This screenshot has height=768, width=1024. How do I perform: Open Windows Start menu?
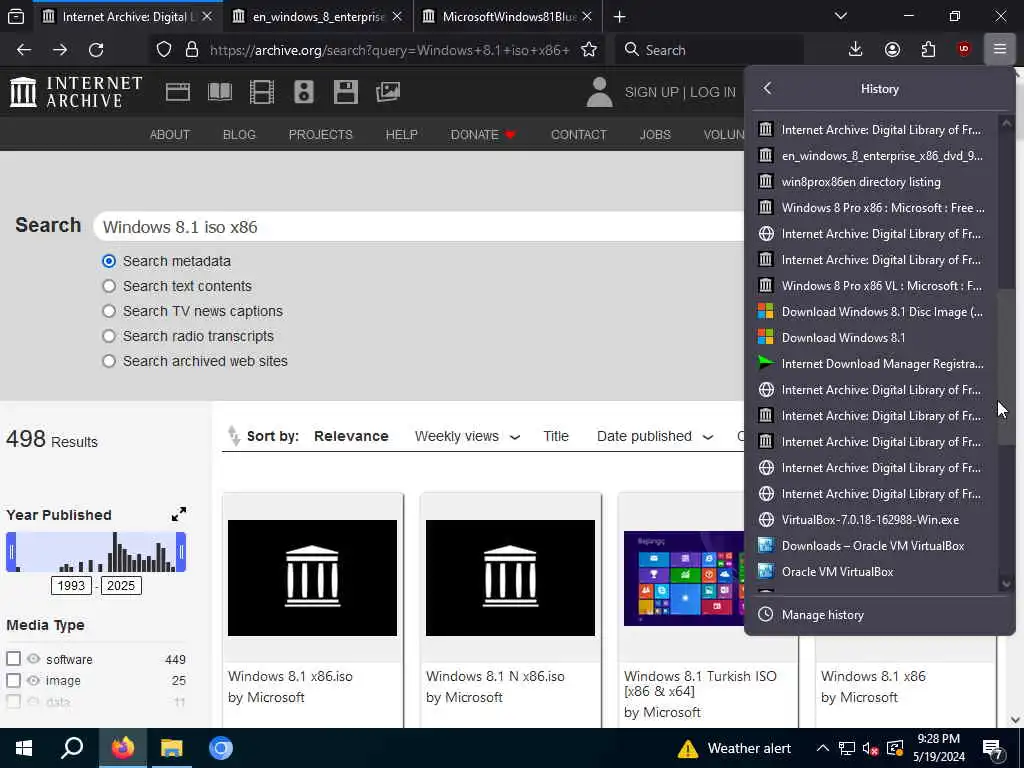pyautogui.click(x=24, y=748)
